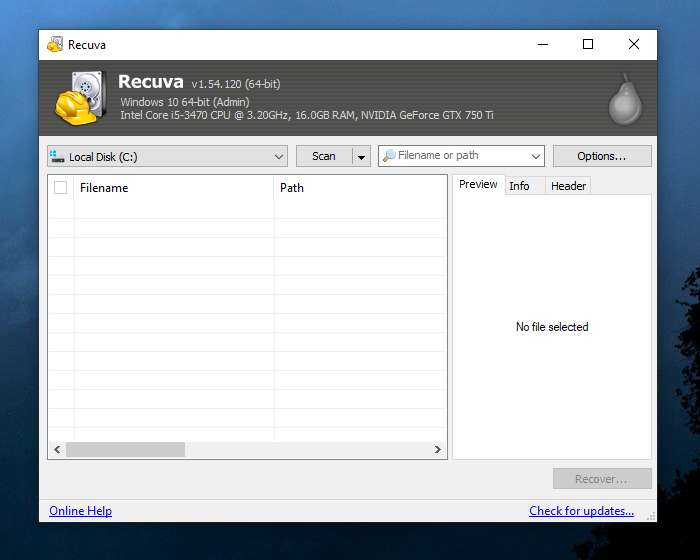Click the Windows 10 64-bit (Admin) text
Image resolution: width=700 pixels, height=560 pixels.
coord(185,102)
